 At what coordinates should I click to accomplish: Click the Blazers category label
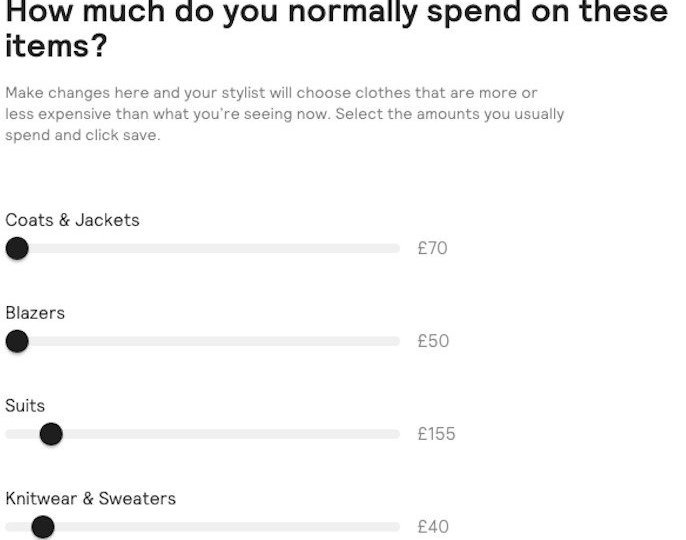[x=35, y=313]
